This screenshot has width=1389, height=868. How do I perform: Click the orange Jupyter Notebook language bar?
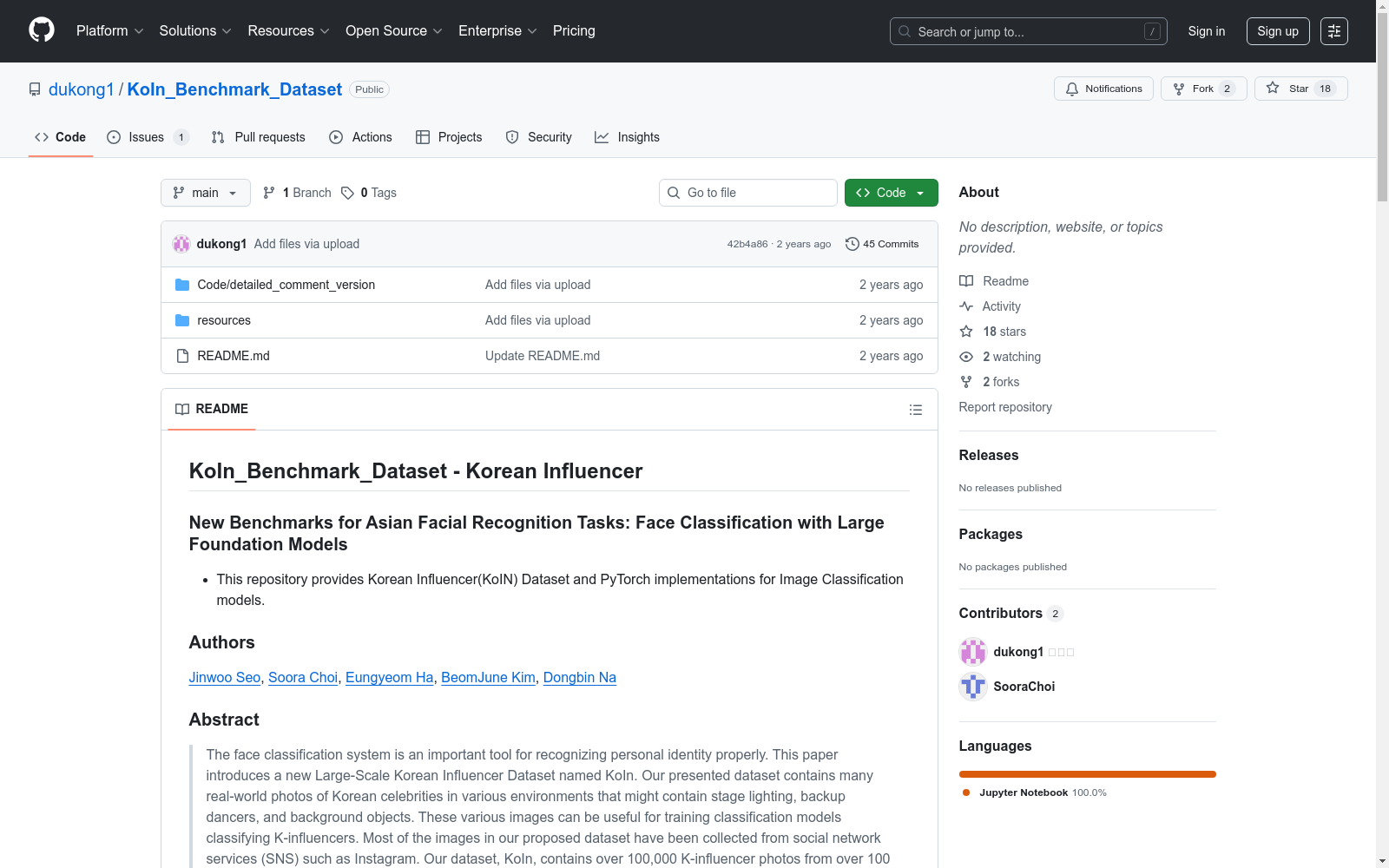click(1087, 774)
